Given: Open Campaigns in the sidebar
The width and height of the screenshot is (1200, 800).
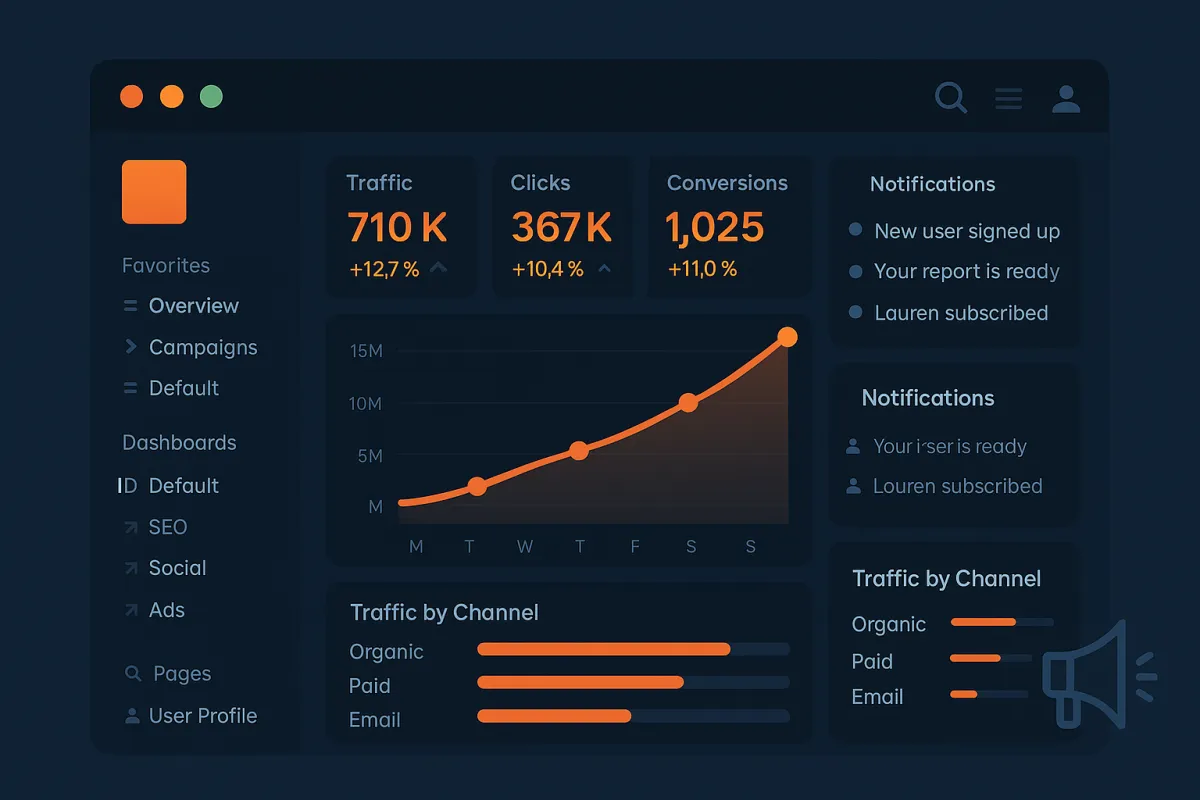Looking at the screenshot, I should (203, 348).
